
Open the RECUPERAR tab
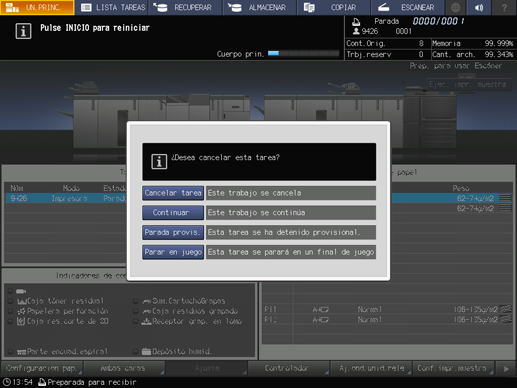pyautogui.click(x=185, y=7)
